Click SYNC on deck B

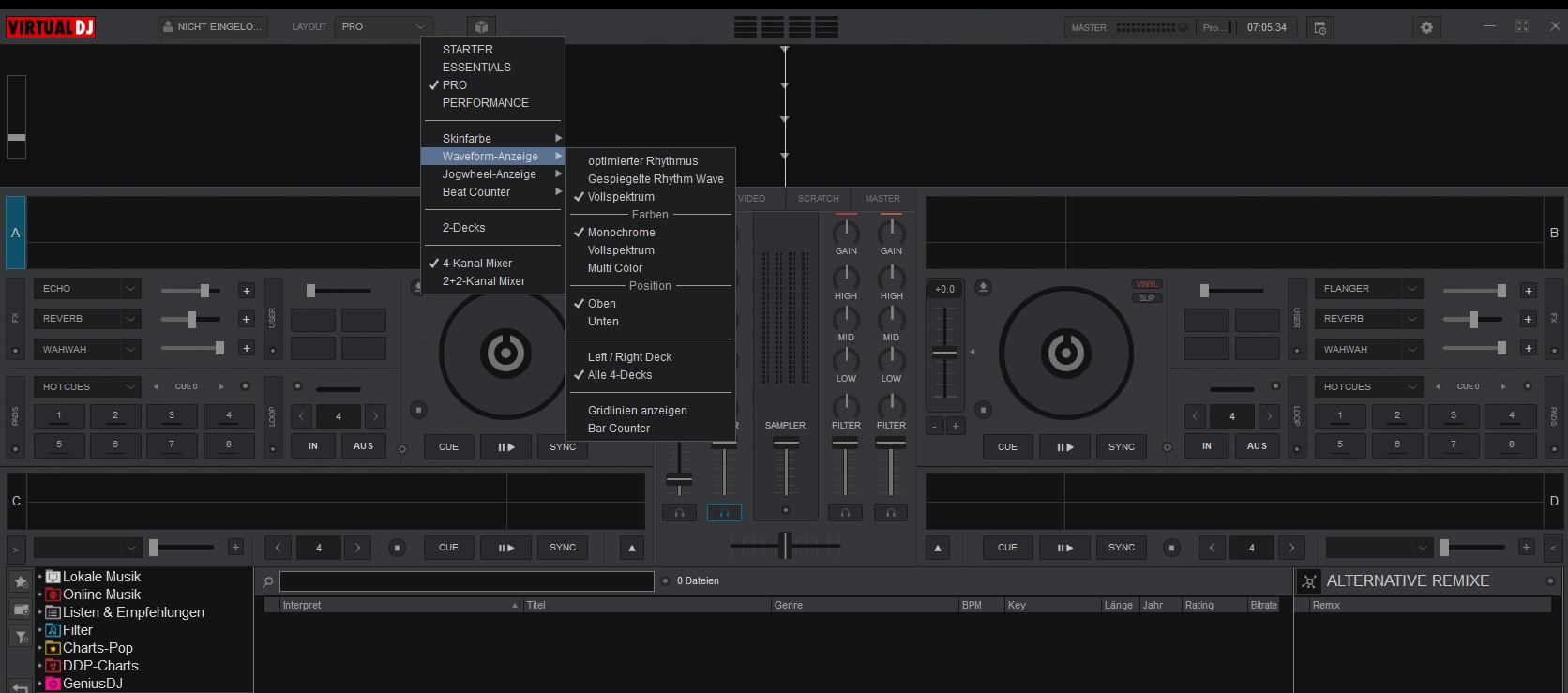[1122, 447]
